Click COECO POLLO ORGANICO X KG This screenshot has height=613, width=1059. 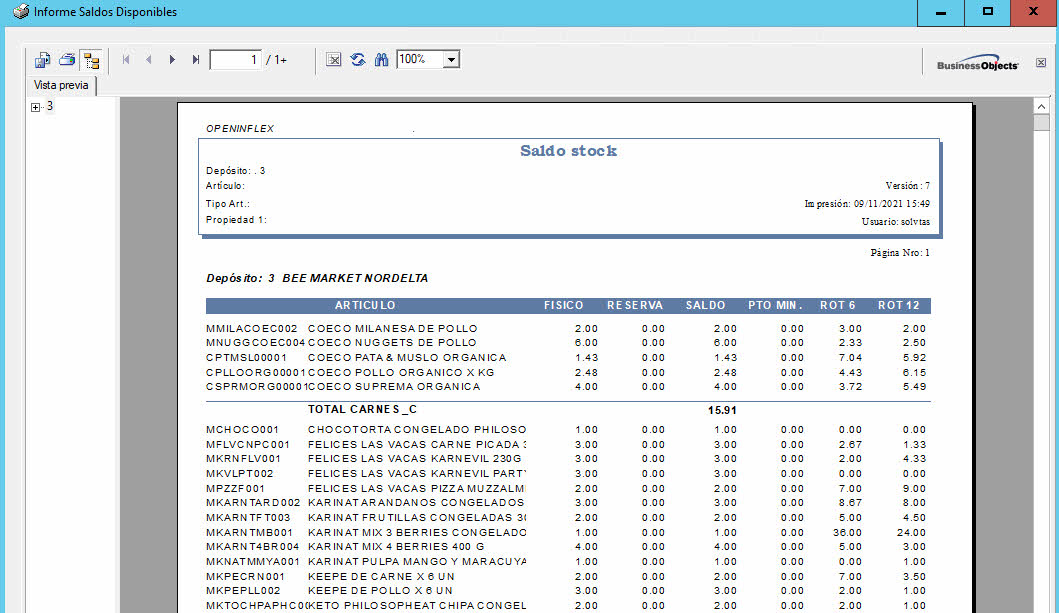click(401, 373)
